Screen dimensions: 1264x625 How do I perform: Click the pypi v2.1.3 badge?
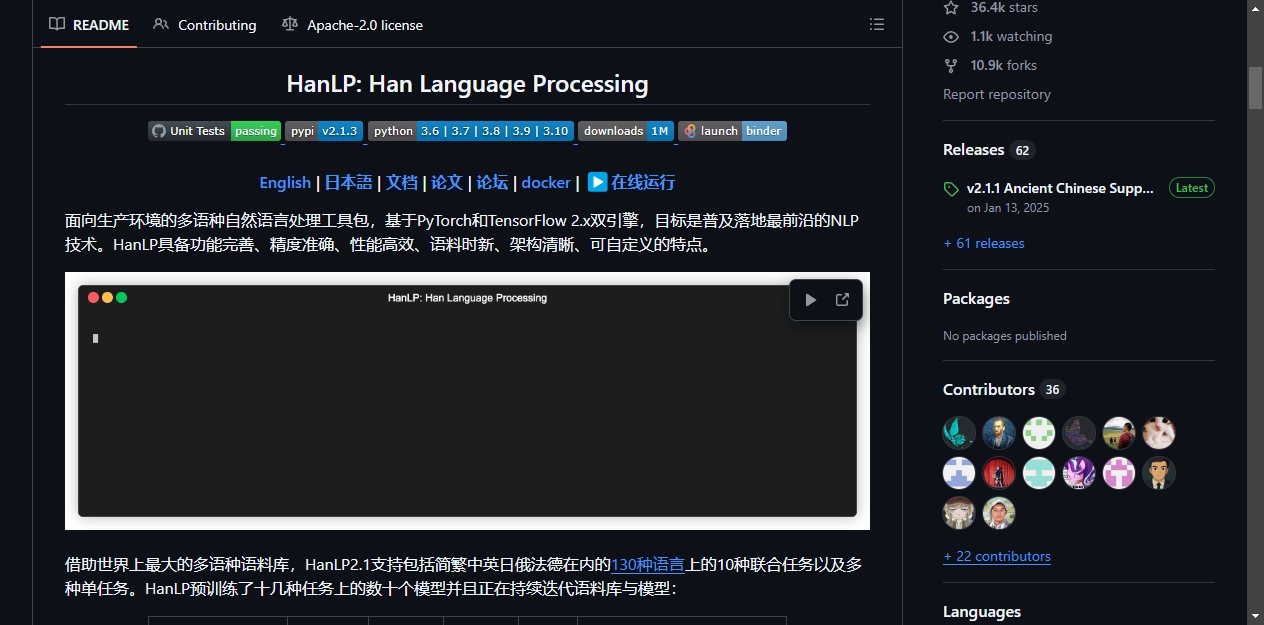click(324, 131)
